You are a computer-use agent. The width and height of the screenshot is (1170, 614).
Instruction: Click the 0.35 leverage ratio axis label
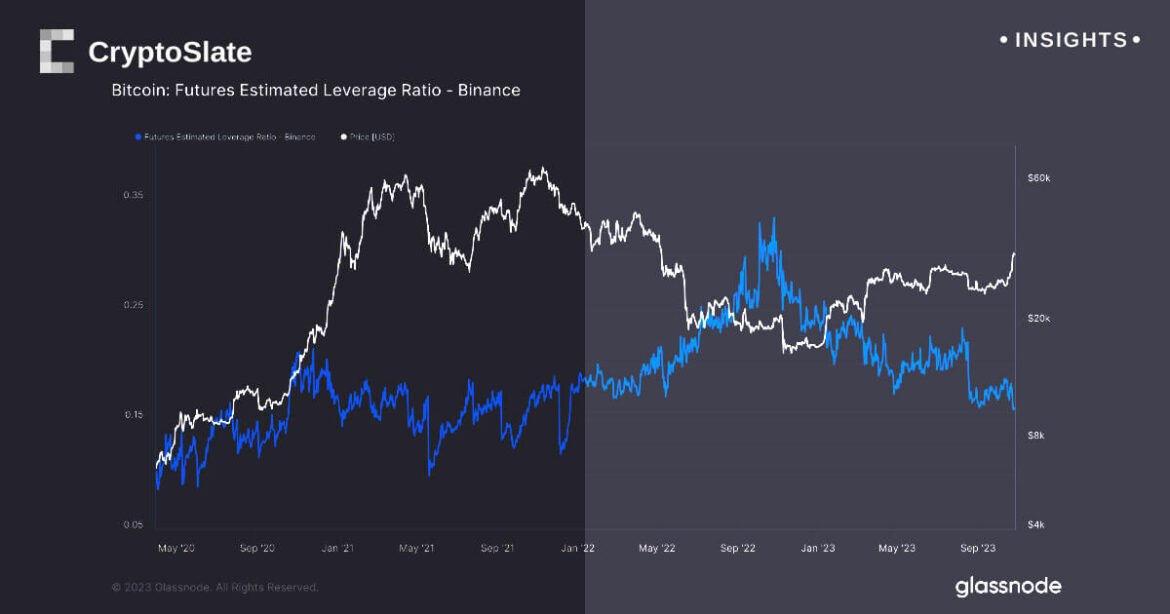[133, 195]
